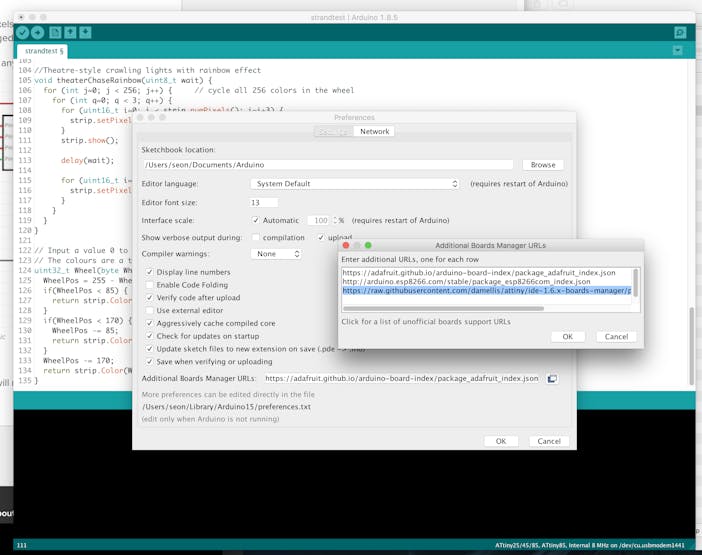Viewport: 702px width, 555px height.
Task: Adjust the interface scale percentage stepper
Action: (x=335, y=220)
